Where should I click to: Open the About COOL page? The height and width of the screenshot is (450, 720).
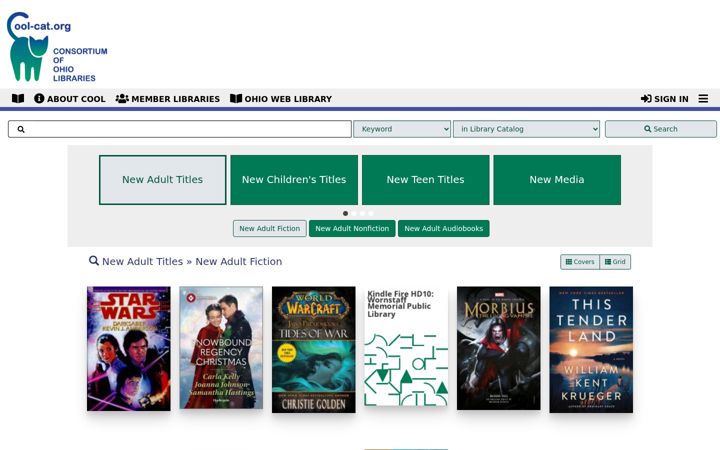pyautogui.click(x=70, y=99)
